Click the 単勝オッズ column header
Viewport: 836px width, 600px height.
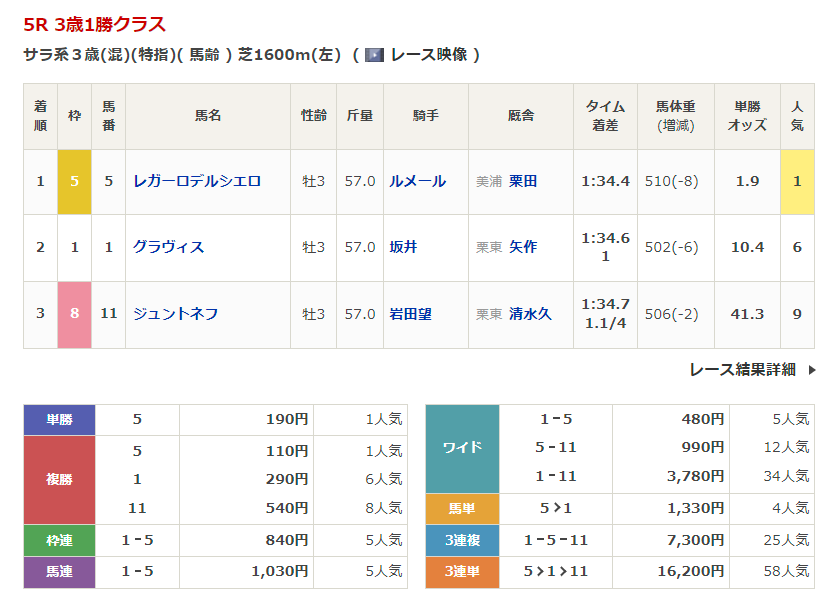[x=747, y=116]
